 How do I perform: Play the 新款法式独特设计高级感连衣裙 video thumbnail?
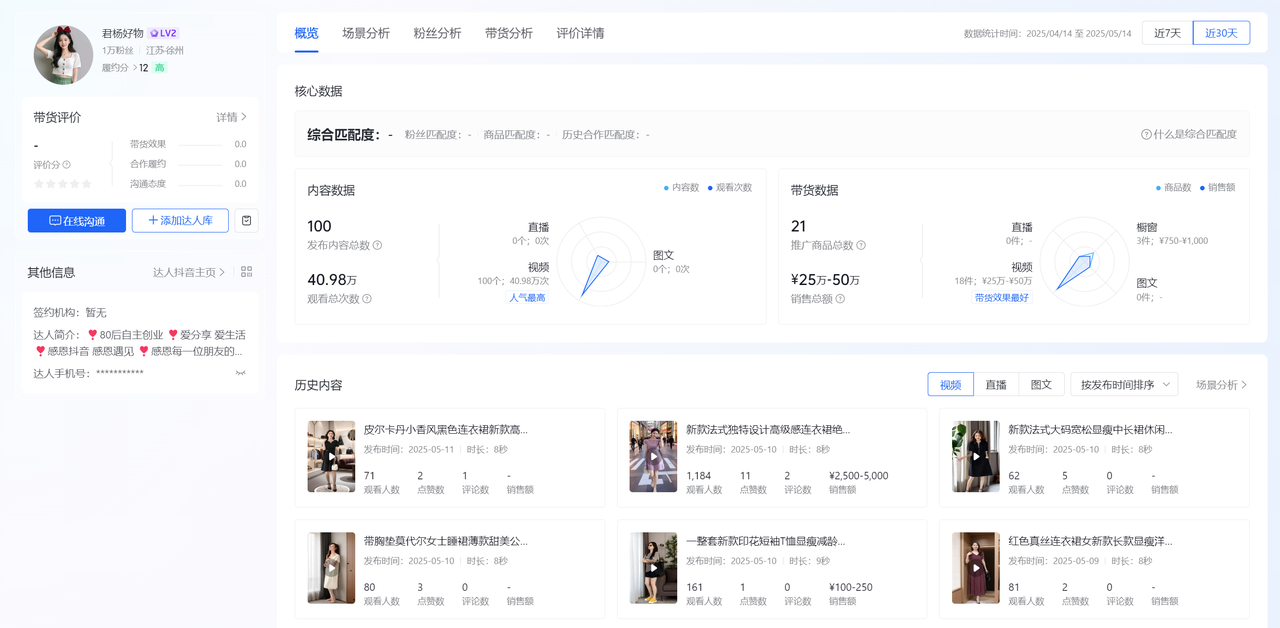click(x=653, y=456)
